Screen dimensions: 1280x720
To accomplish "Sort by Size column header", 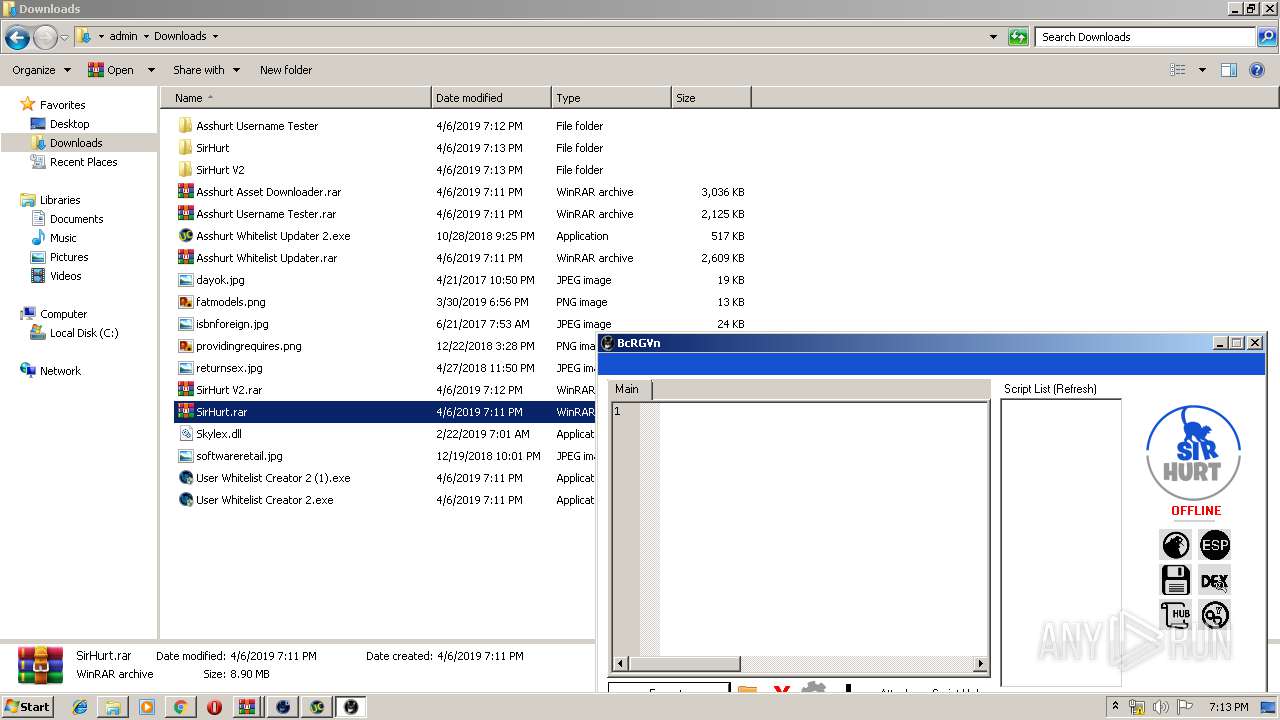I will (711, 98).
